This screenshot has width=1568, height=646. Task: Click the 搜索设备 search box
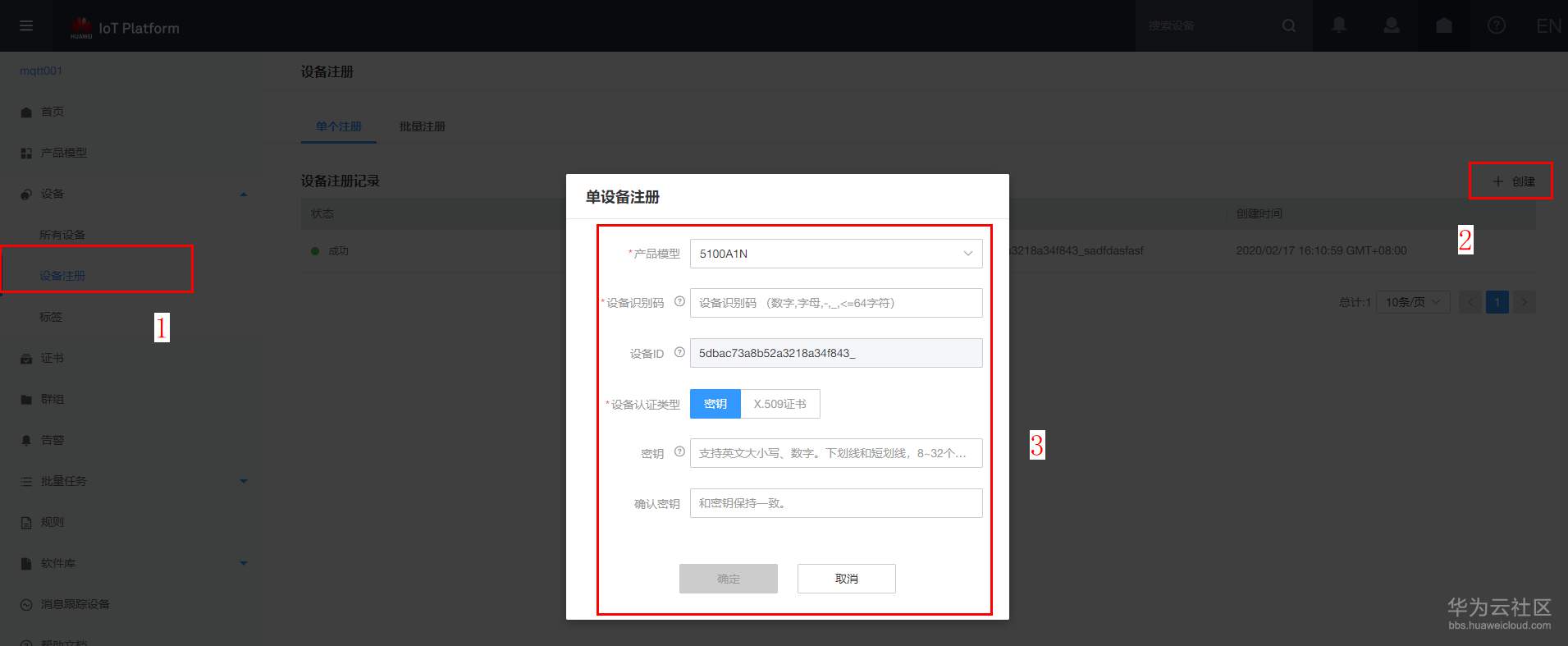(x=1209, y=26)
